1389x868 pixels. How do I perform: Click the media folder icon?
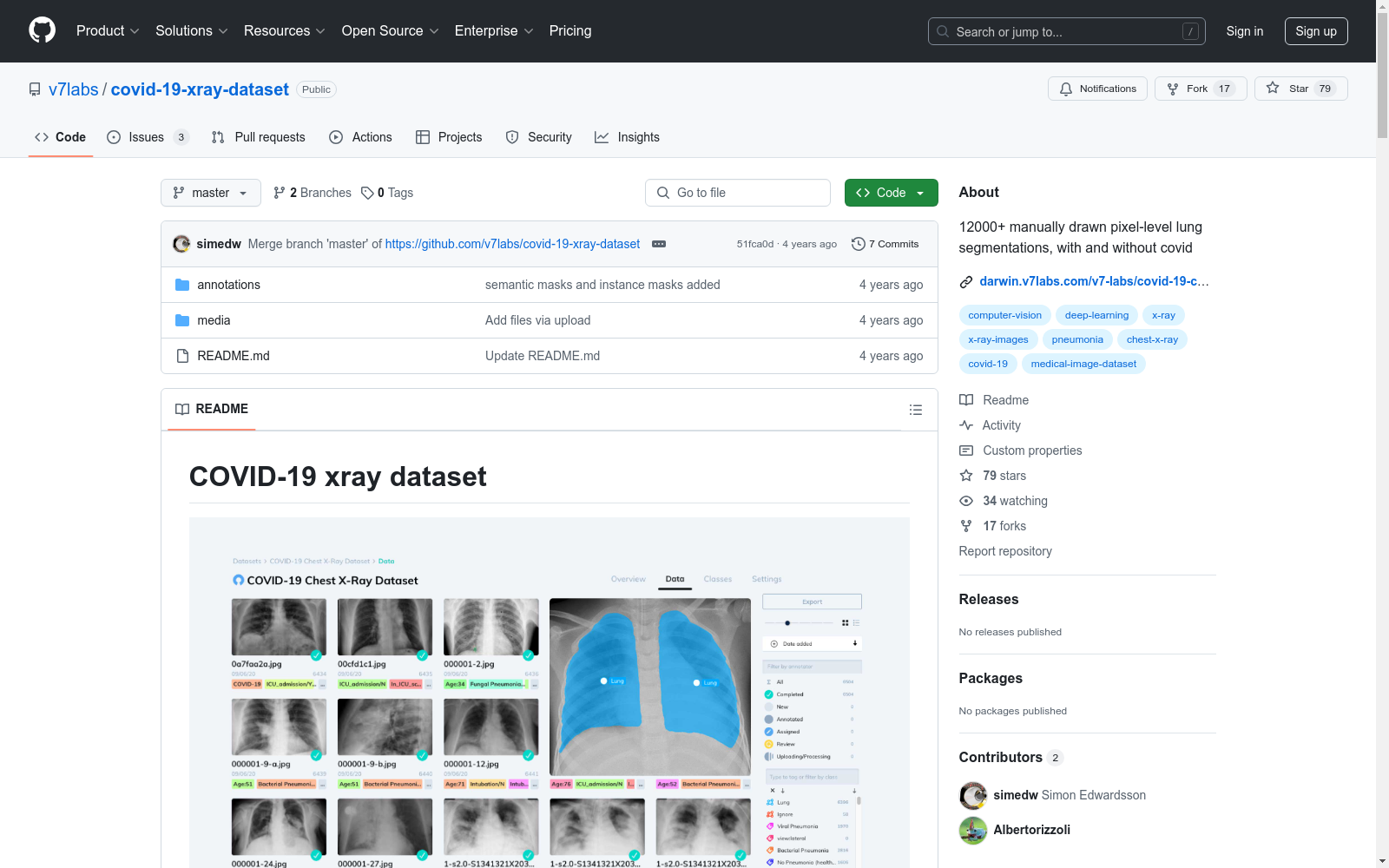(x=182, y=320)
